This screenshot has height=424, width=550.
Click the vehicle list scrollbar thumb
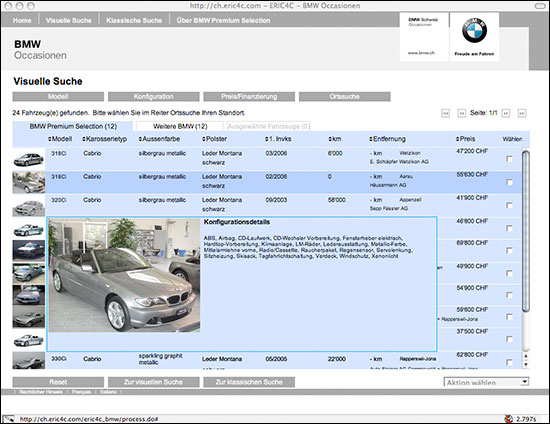525,231
